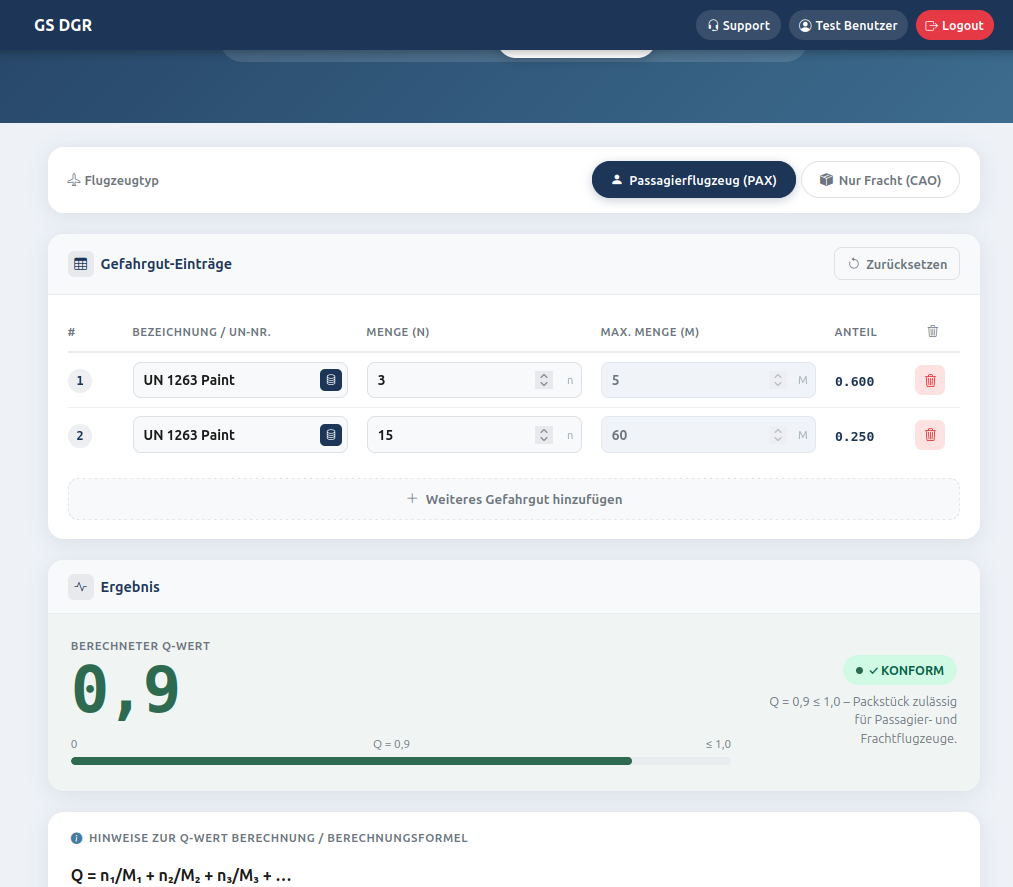Open the GS DGR home logo

(x=63, y=25)
